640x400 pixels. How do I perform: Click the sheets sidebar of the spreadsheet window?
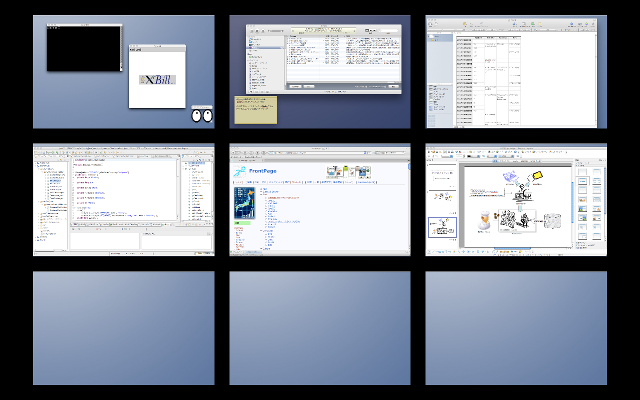[x=440, y=58]
